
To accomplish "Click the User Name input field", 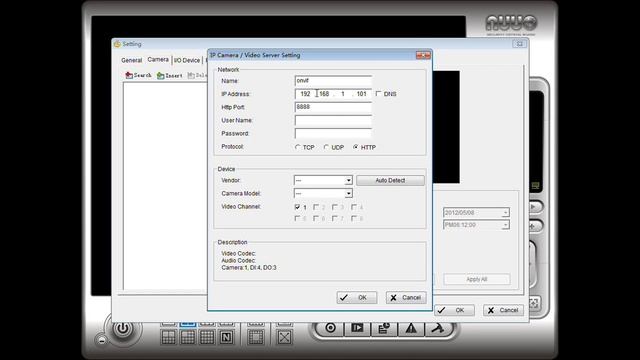I will point(333,120).
